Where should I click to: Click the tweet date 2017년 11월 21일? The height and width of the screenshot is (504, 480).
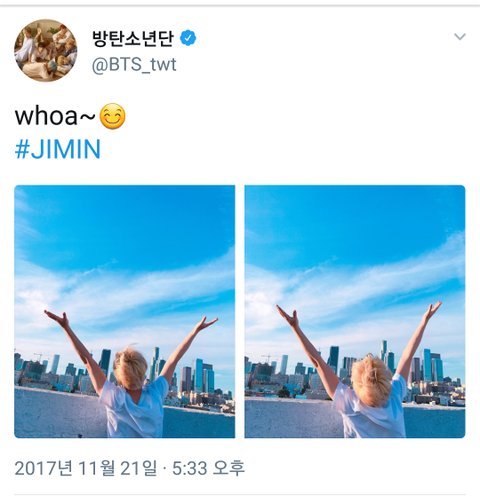(x=86, y=468)
